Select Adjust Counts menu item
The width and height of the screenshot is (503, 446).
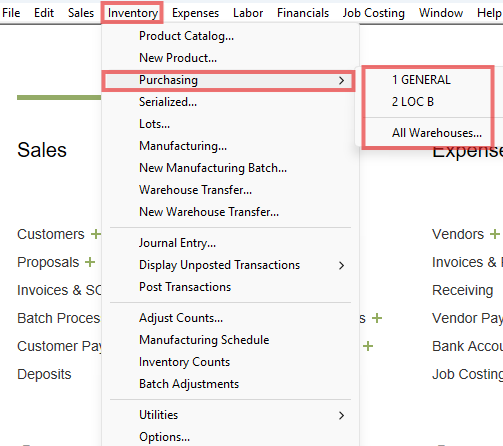[x=181, y=318]
